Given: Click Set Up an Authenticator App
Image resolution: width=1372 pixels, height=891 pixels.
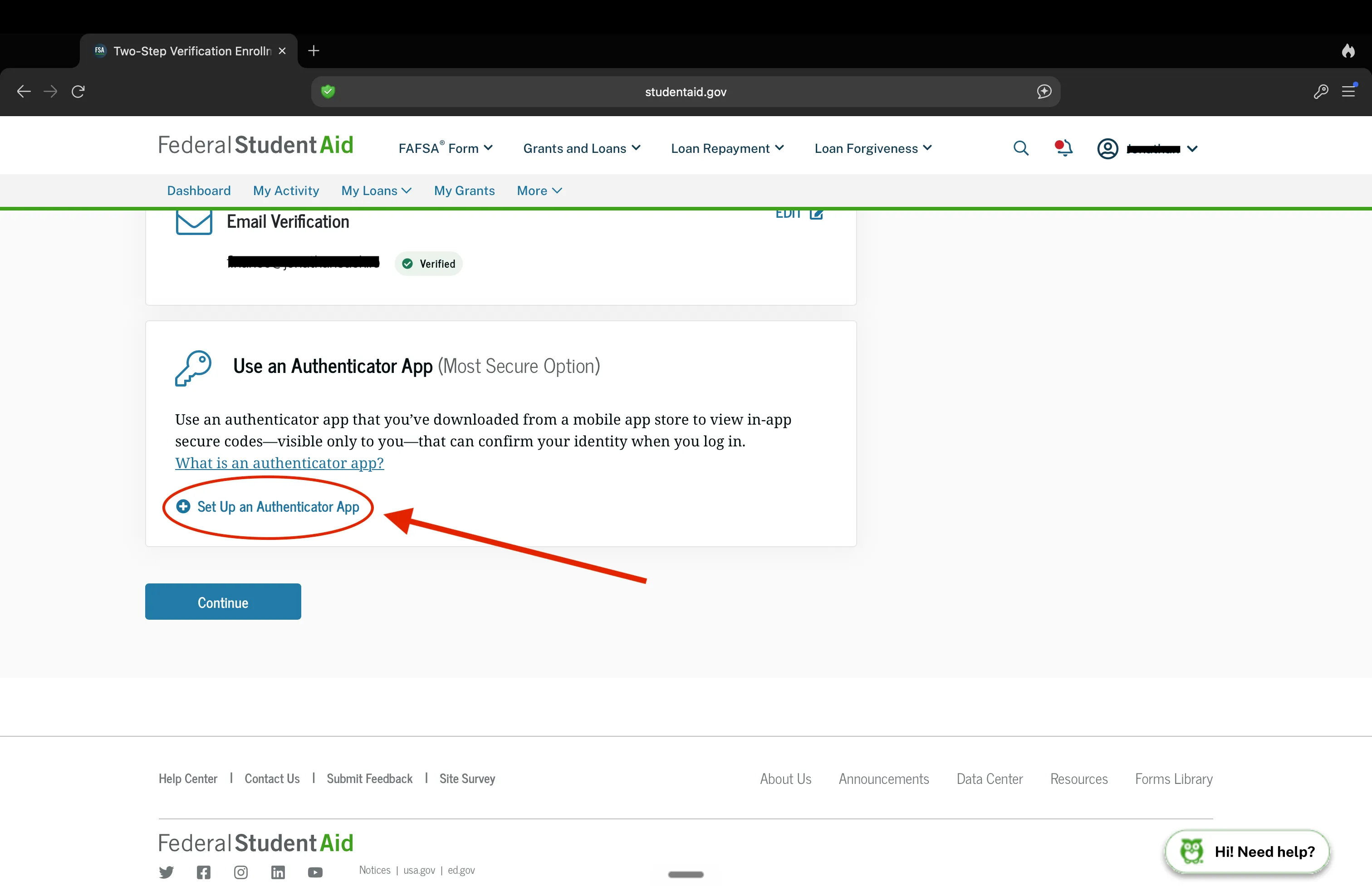Looking at the screenshot, I should pos(268,507).
